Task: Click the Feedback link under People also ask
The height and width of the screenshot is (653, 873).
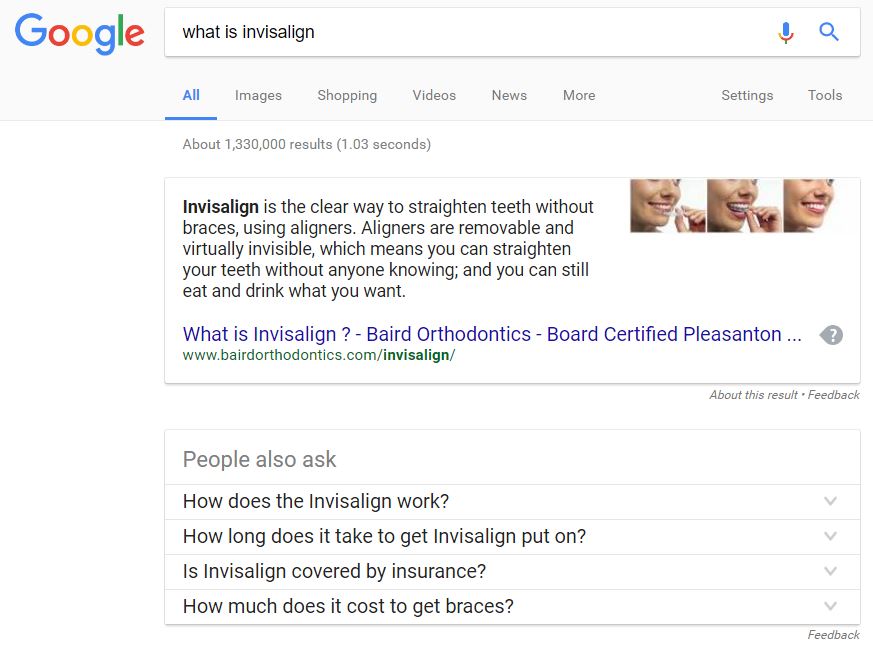Action: pyautogui.click(x=833, y=635)
